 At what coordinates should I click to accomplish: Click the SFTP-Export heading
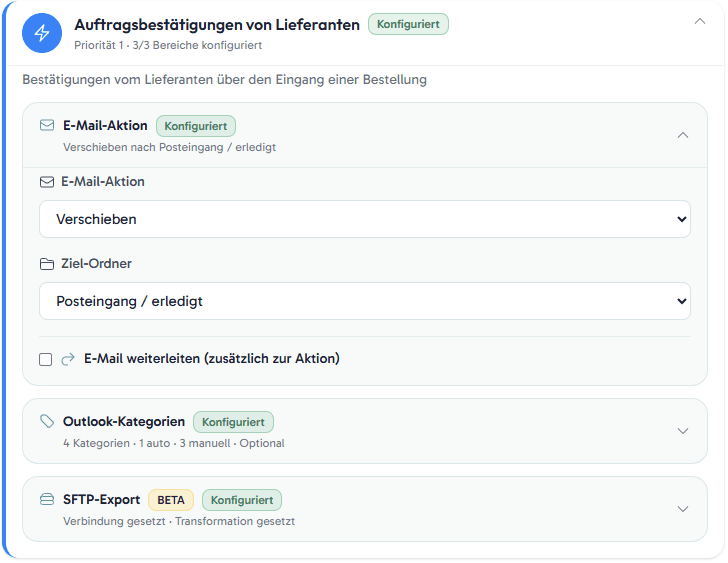coord(102,499)
